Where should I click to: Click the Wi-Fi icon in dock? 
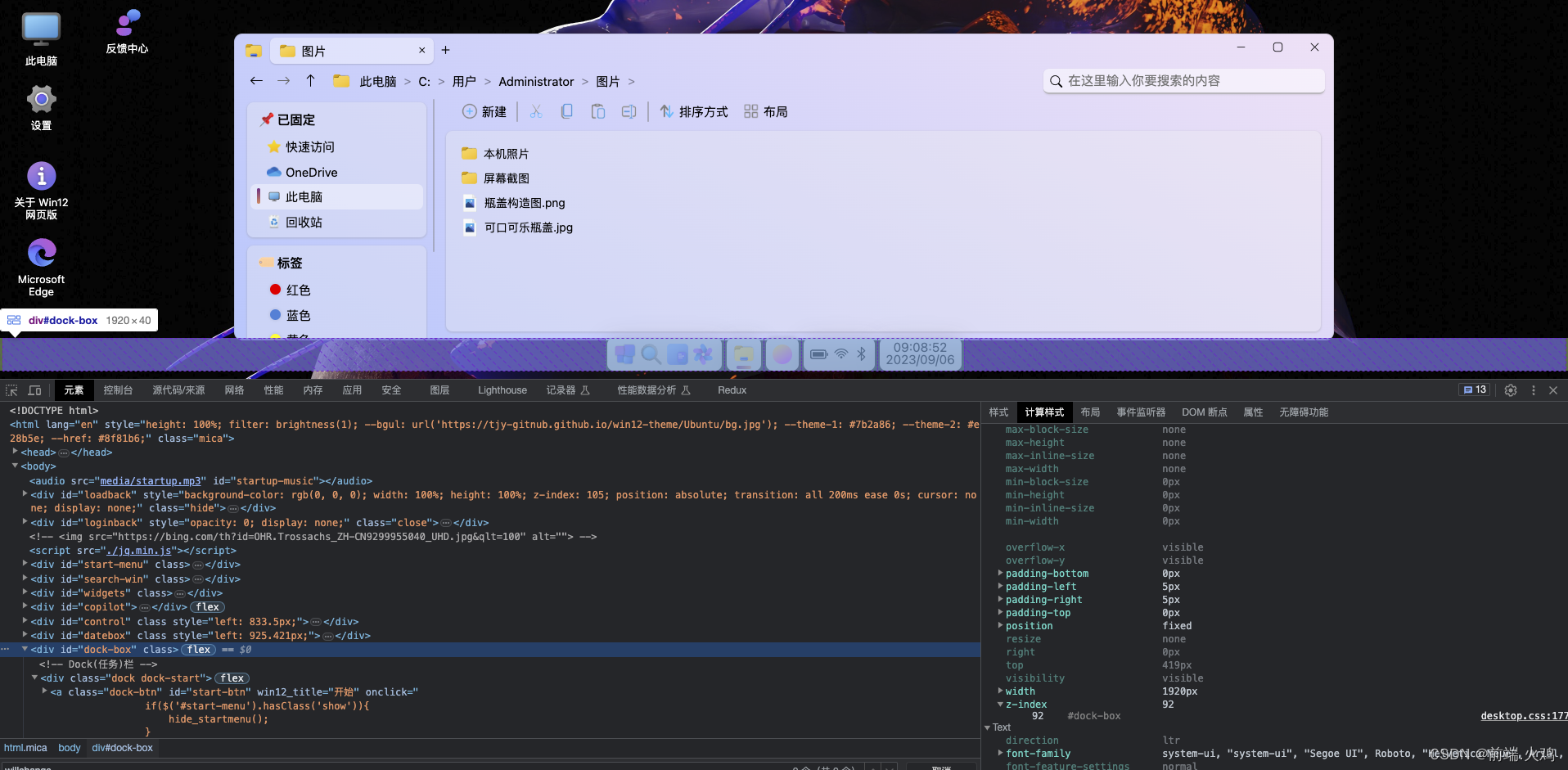point(840,354)
